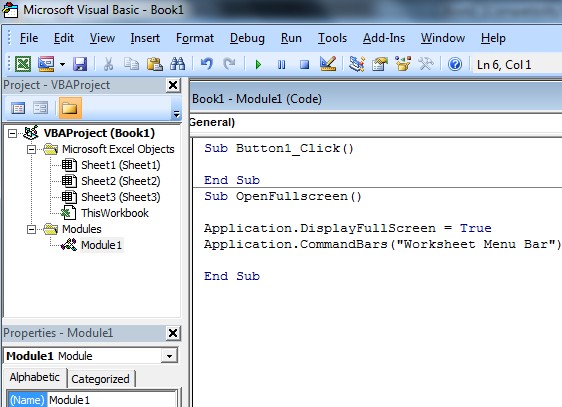Open the Format menu
Viewport: 562px width, 407px height.
(195, 38)
